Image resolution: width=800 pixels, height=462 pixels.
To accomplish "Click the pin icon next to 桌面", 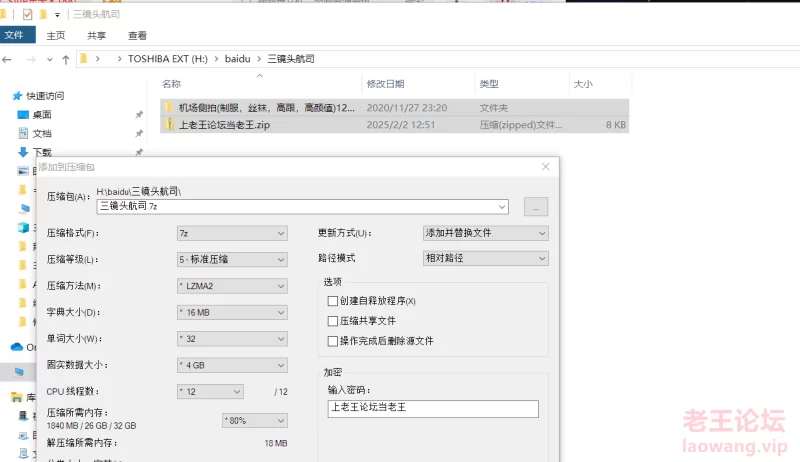I will click(x=139, y=115).
